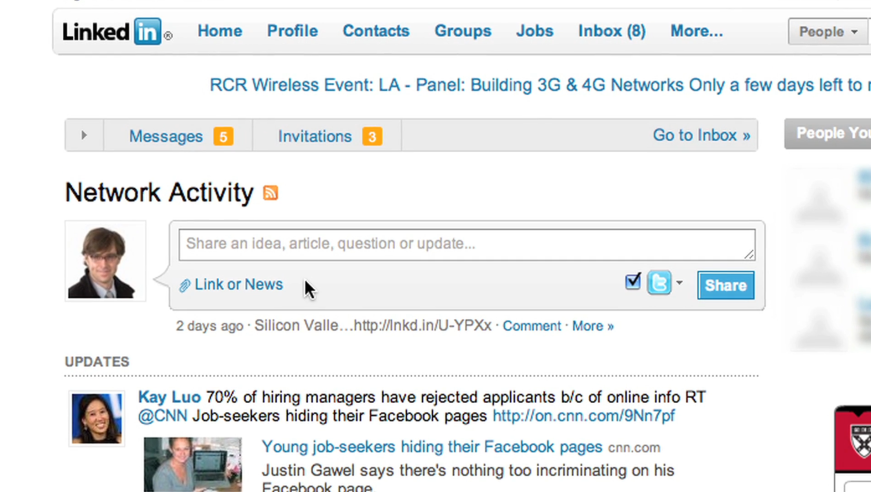Image resolution: width=871 pixels, height=492 pixels.
Task: Open the People search dropdown
Action: coord(828,32)
